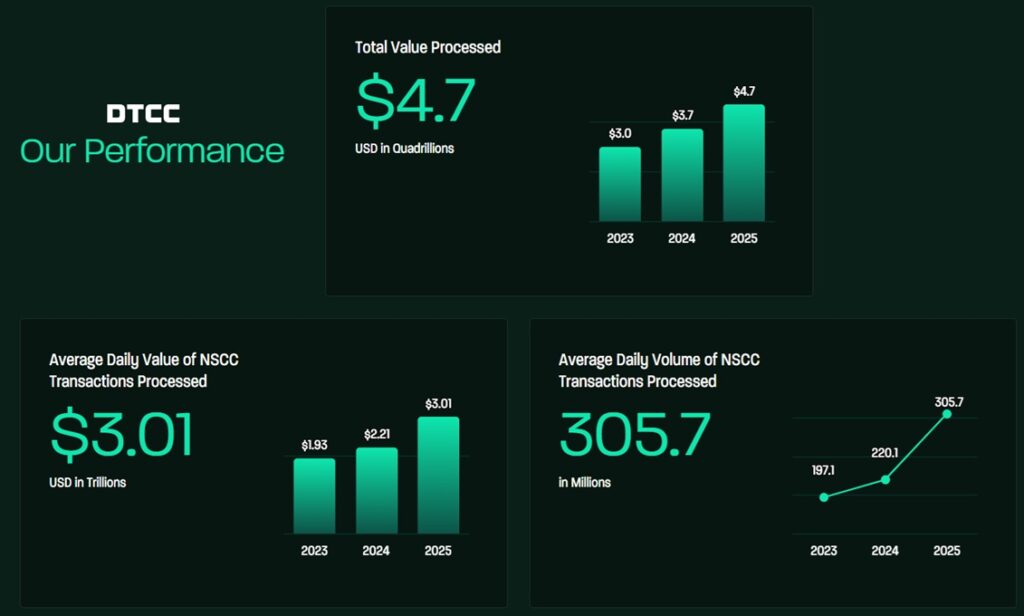
Task: Select the 220.1 data label
Action: (885, 453)
